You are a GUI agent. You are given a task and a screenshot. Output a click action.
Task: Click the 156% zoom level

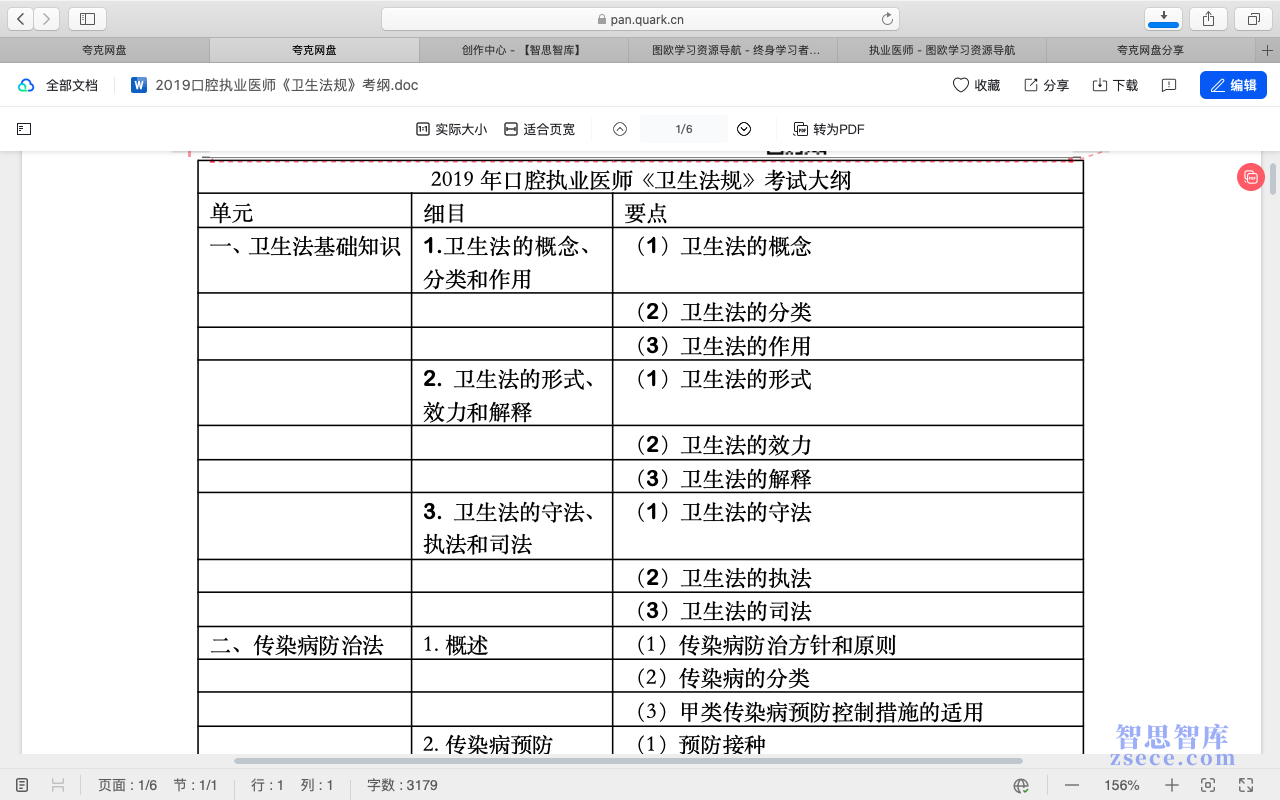click(1122, 785)
